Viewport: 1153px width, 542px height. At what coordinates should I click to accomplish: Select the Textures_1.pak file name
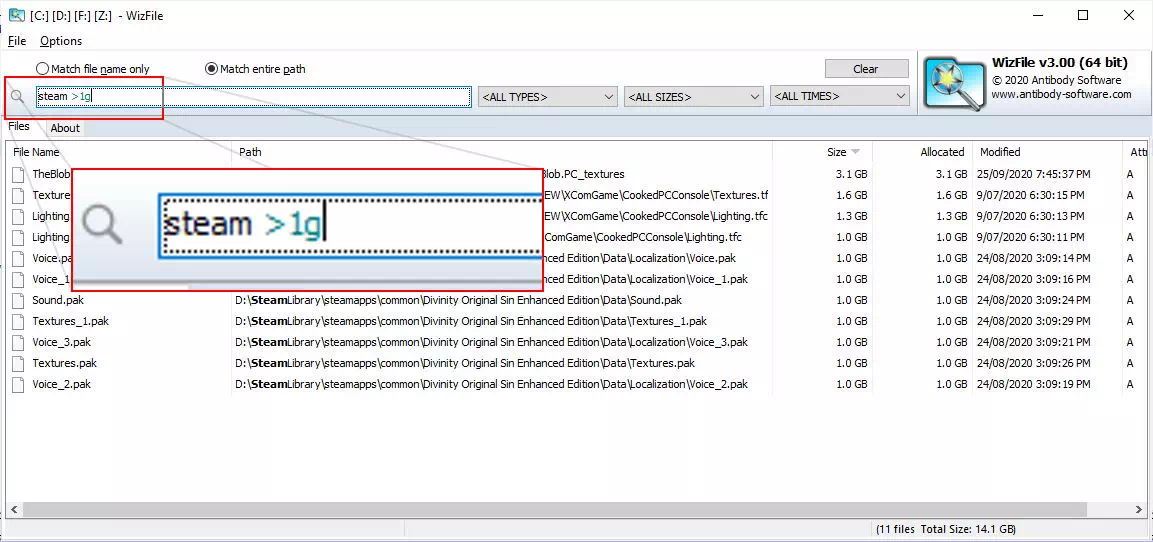(71, 321)
